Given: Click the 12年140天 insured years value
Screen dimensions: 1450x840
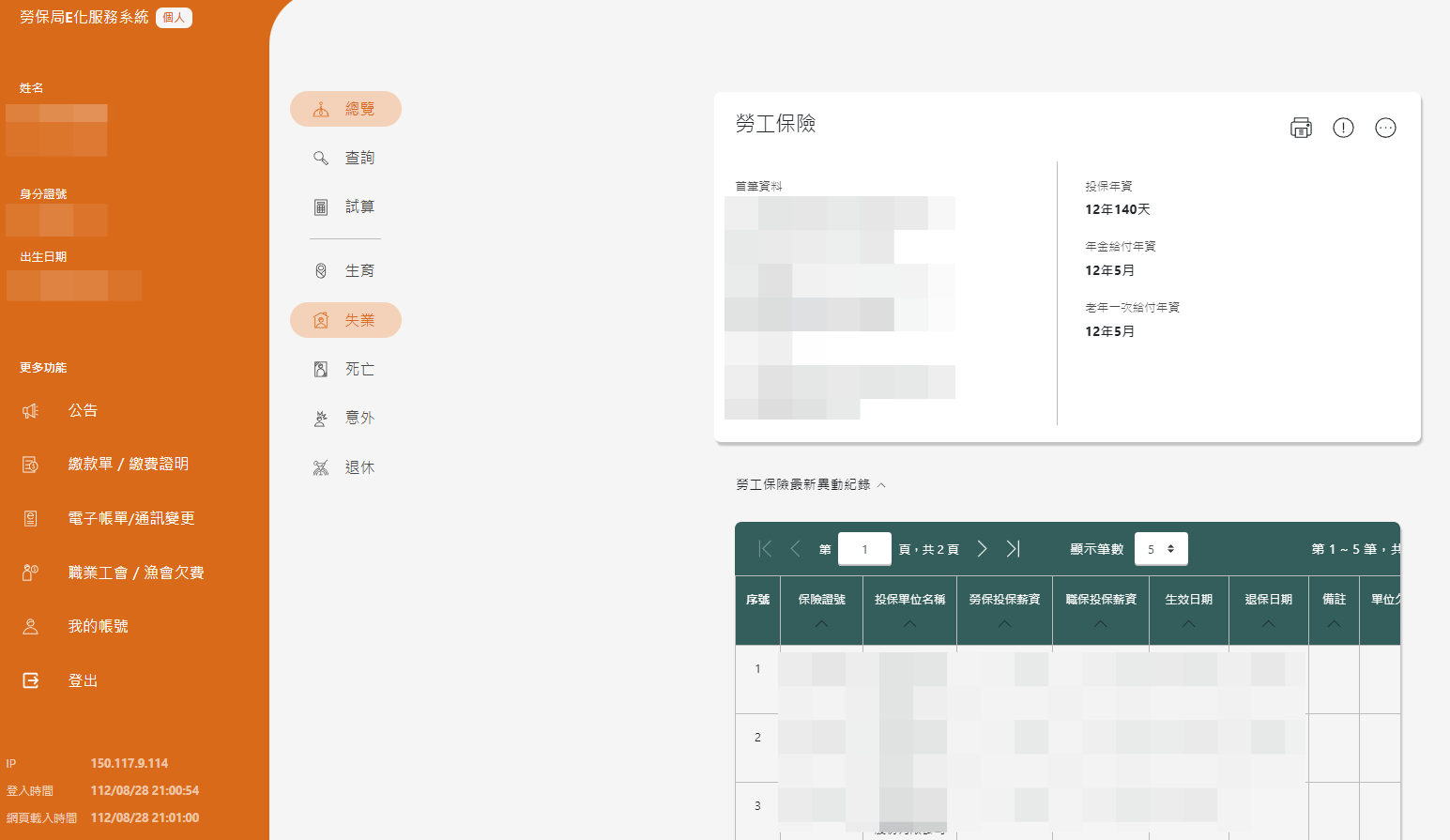Looking at the screenshot, I should tap(1118, 209).
